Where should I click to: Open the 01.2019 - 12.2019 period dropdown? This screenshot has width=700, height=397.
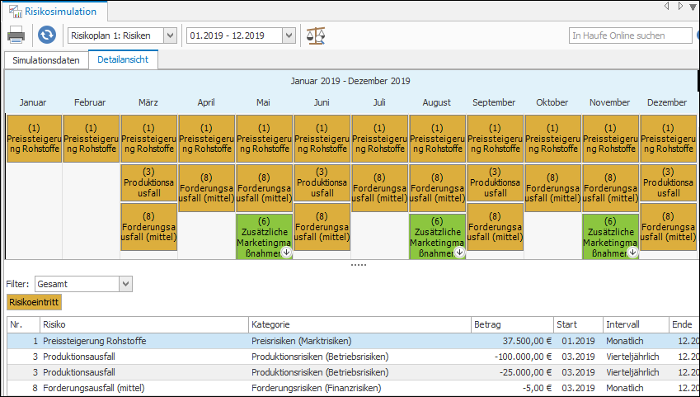click(289, 36)
